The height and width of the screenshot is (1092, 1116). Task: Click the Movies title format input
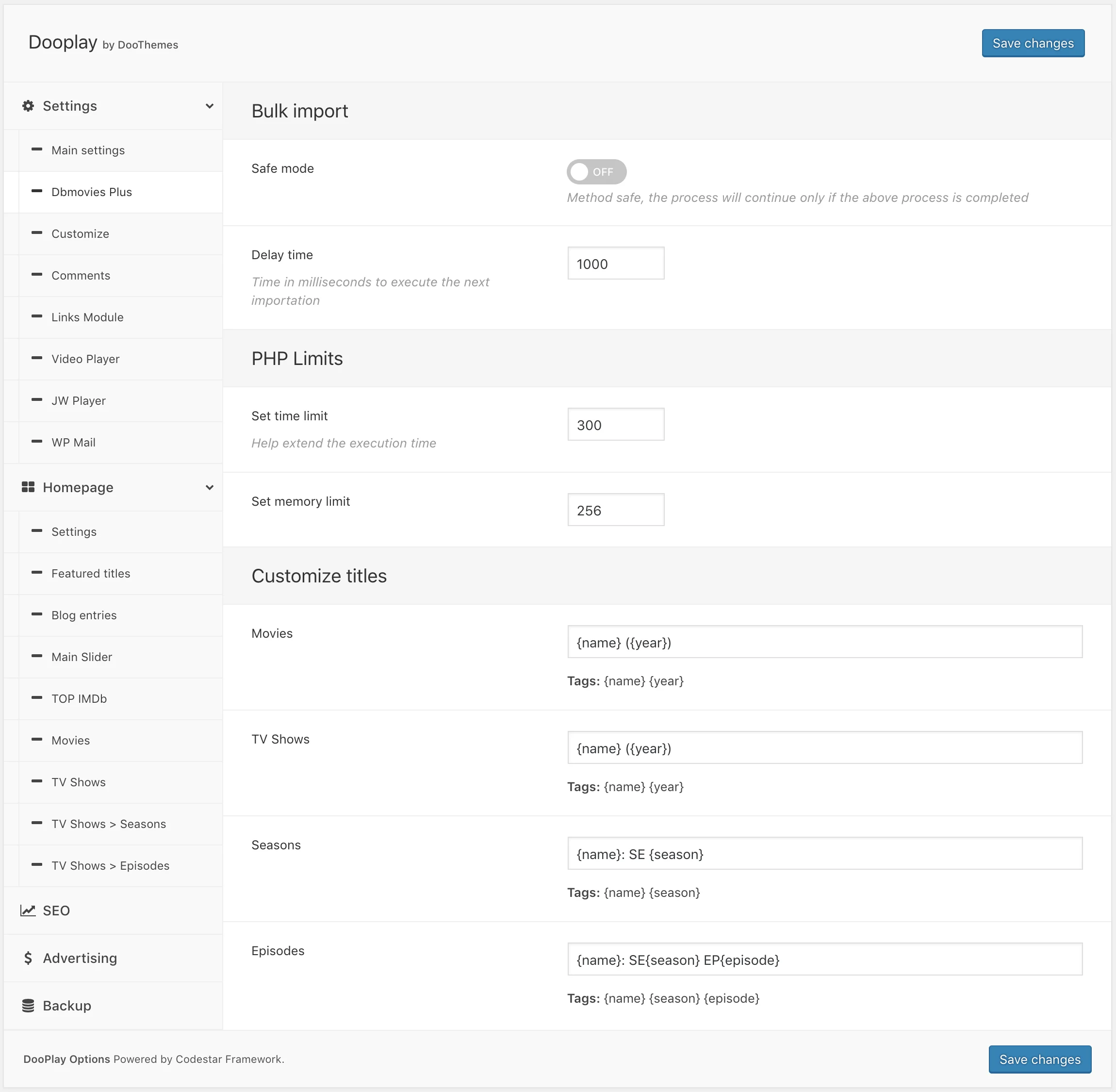click(824, 643)
